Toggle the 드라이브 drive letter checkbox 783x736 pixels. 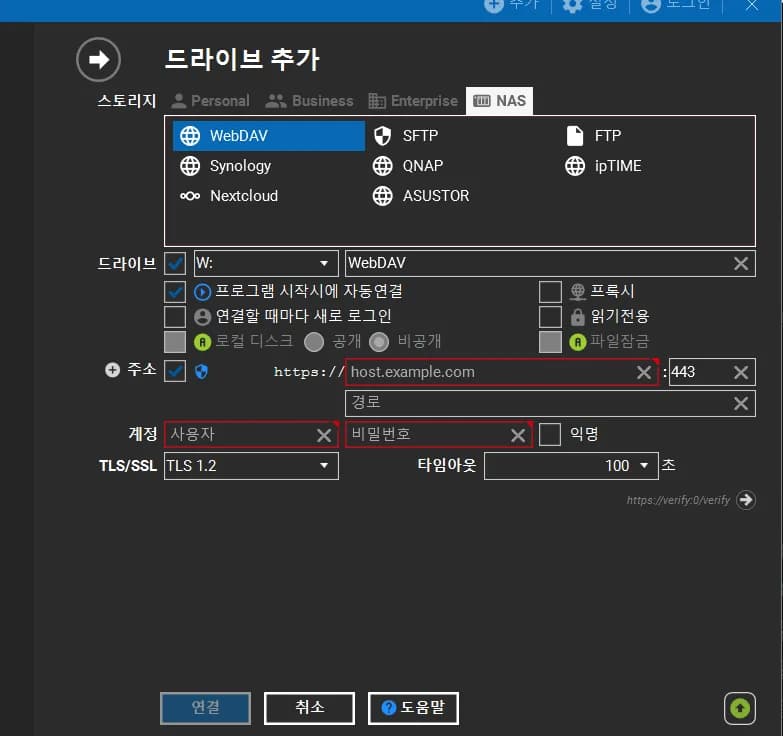175,263
